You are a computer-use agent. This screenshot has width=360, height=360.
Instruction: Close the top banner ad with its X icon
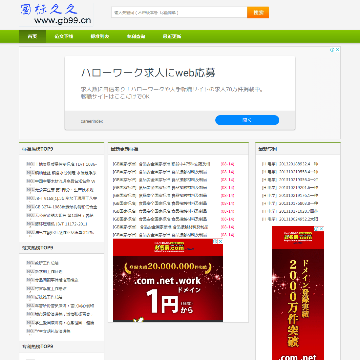337,50
